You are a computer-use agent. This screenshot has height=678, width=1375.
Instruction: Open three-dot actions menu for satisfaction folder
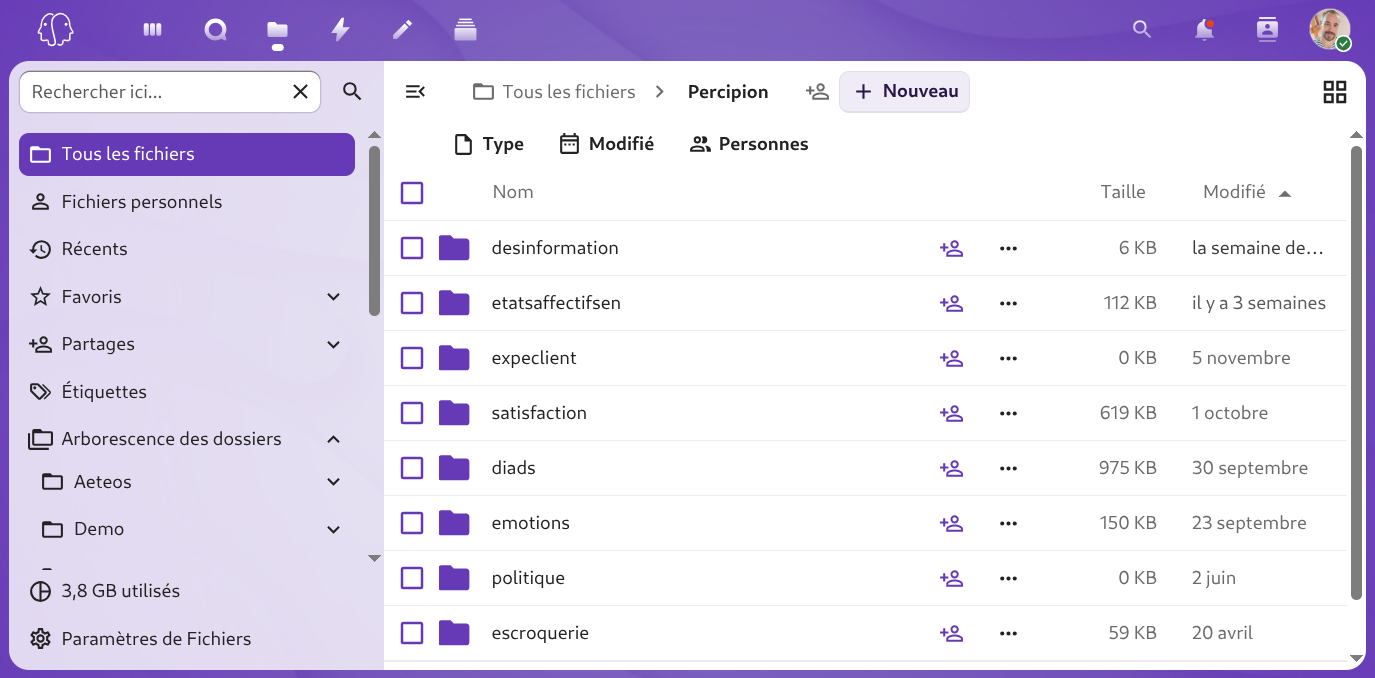[1008, 413]
